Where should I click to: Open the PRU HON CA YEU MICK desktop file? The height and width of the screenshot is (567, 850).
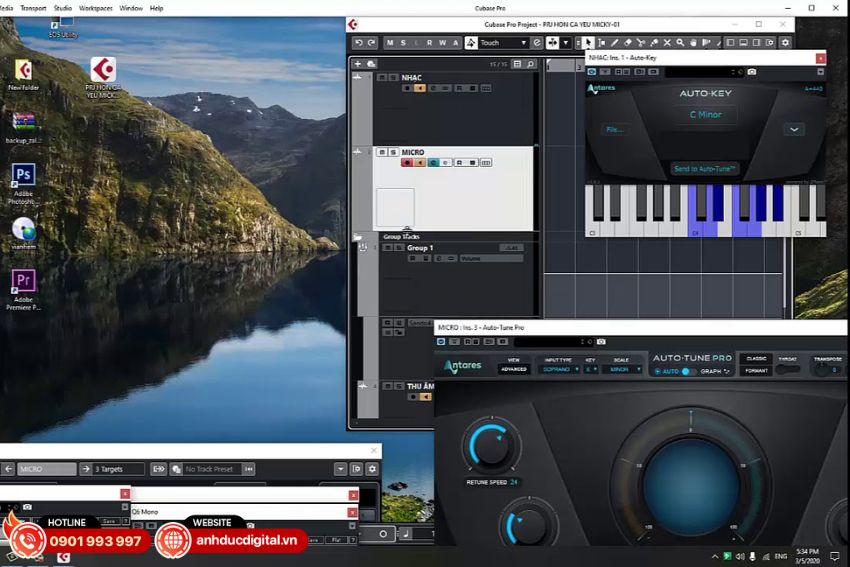click(x=102, y=78)
